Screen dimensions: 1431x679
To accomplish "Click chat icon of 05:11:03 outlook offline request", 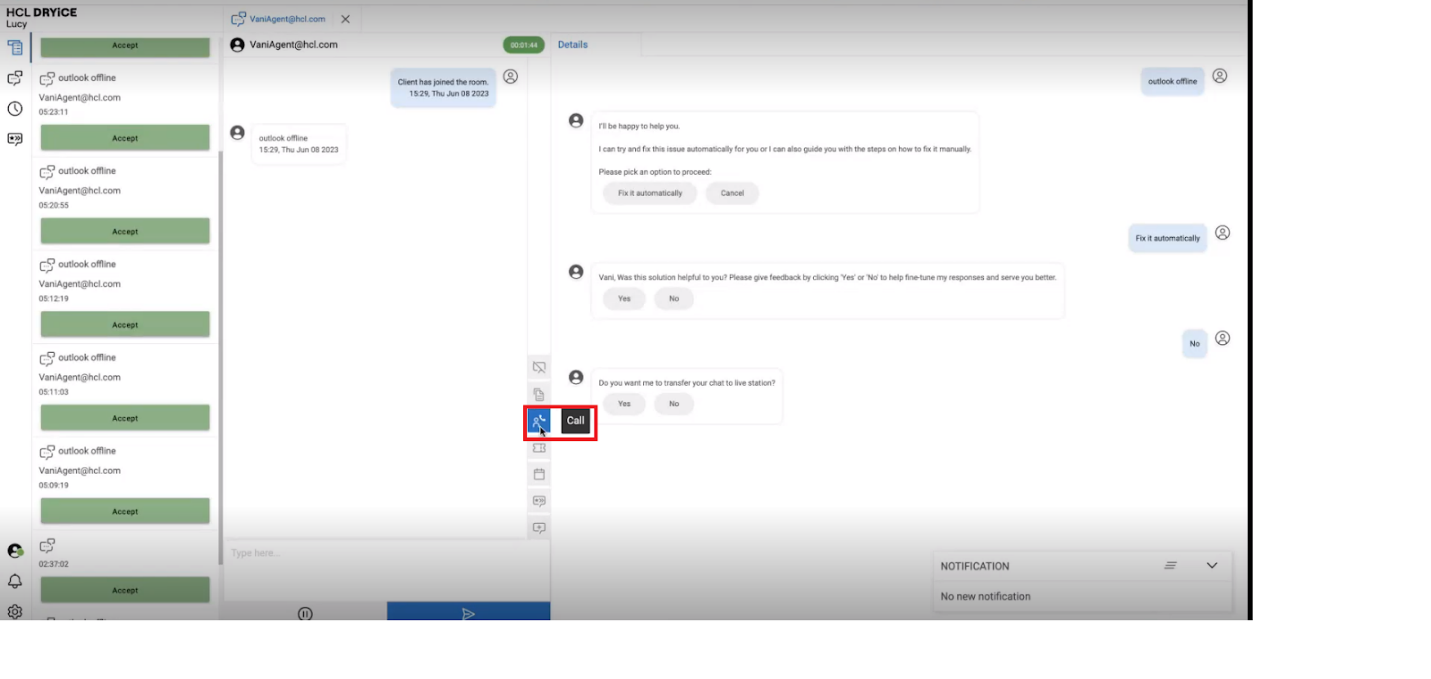I will (47, 358).
